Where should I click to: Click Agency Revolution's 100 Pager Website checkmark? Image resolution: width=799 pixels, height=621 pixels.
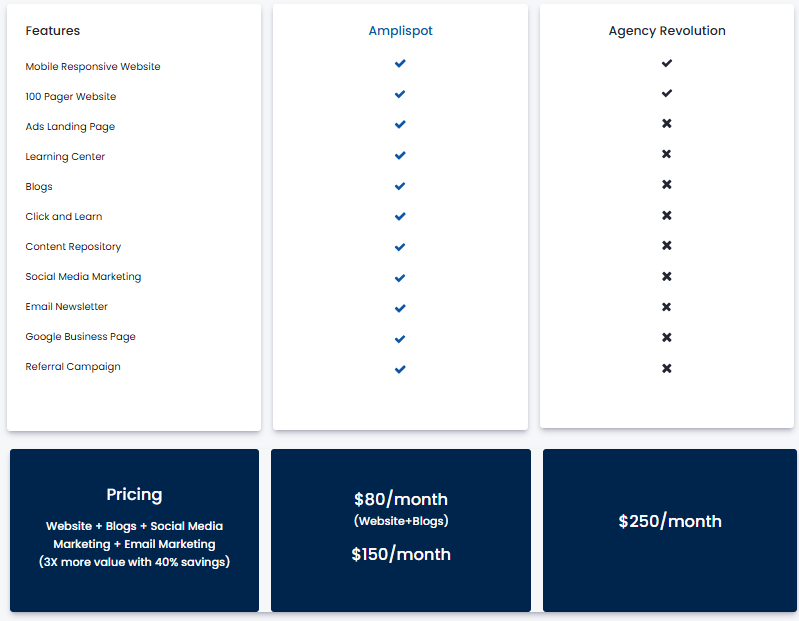(x=667, y=93)
